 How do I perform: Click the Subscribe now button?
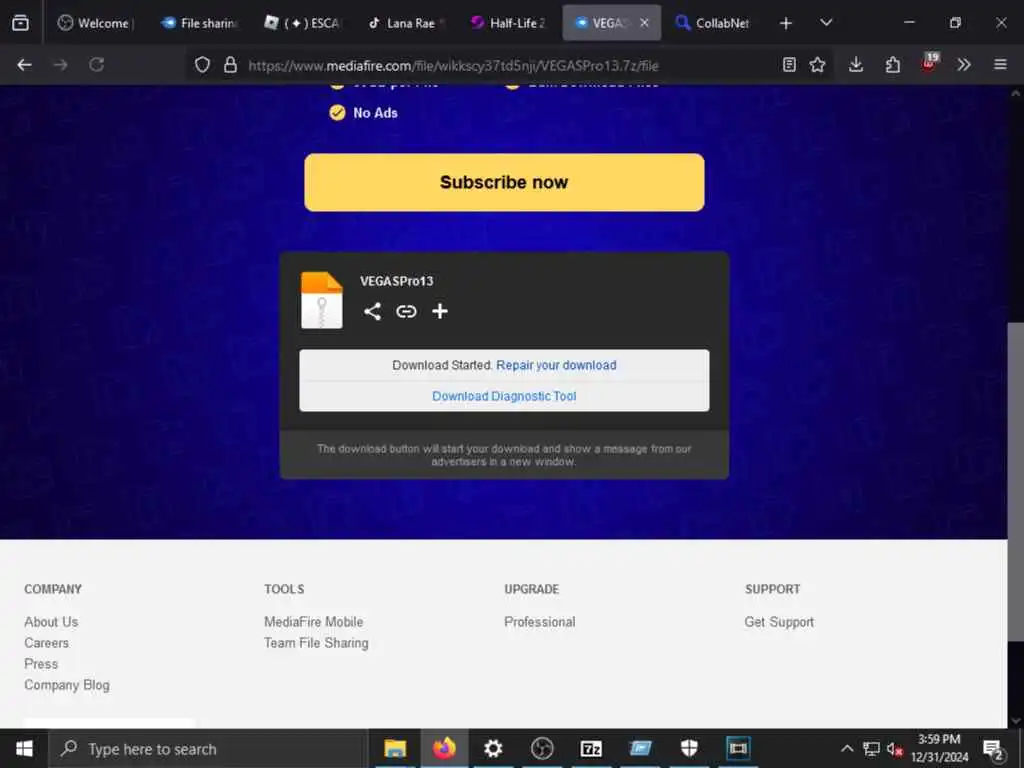point(504,182)
